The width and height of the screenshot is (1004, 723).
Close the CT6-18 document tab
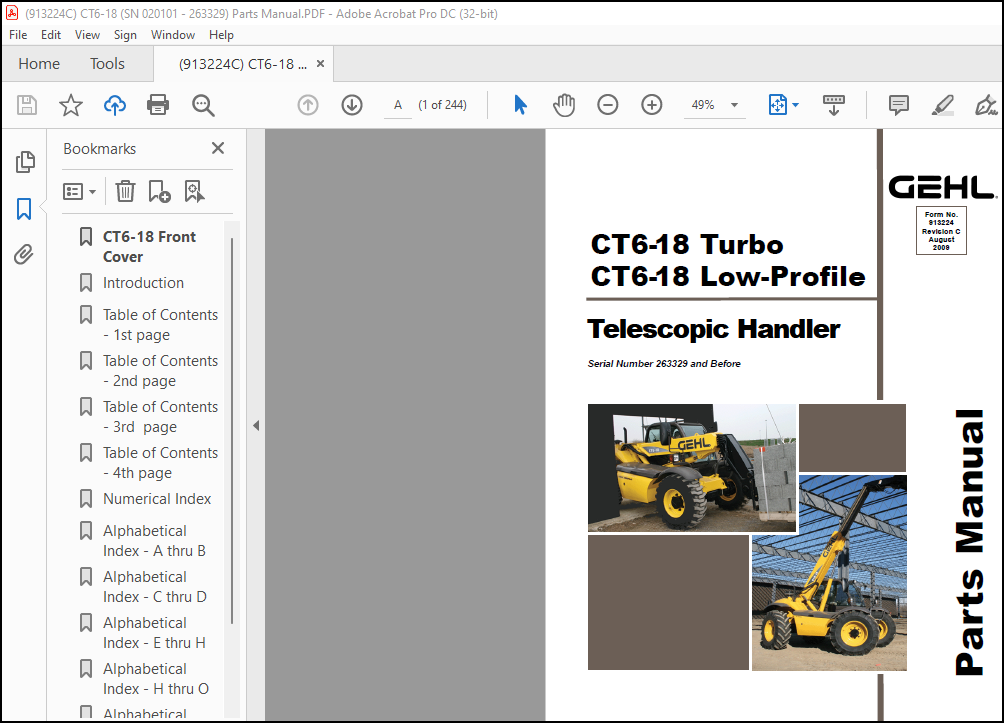pos(320,63)
